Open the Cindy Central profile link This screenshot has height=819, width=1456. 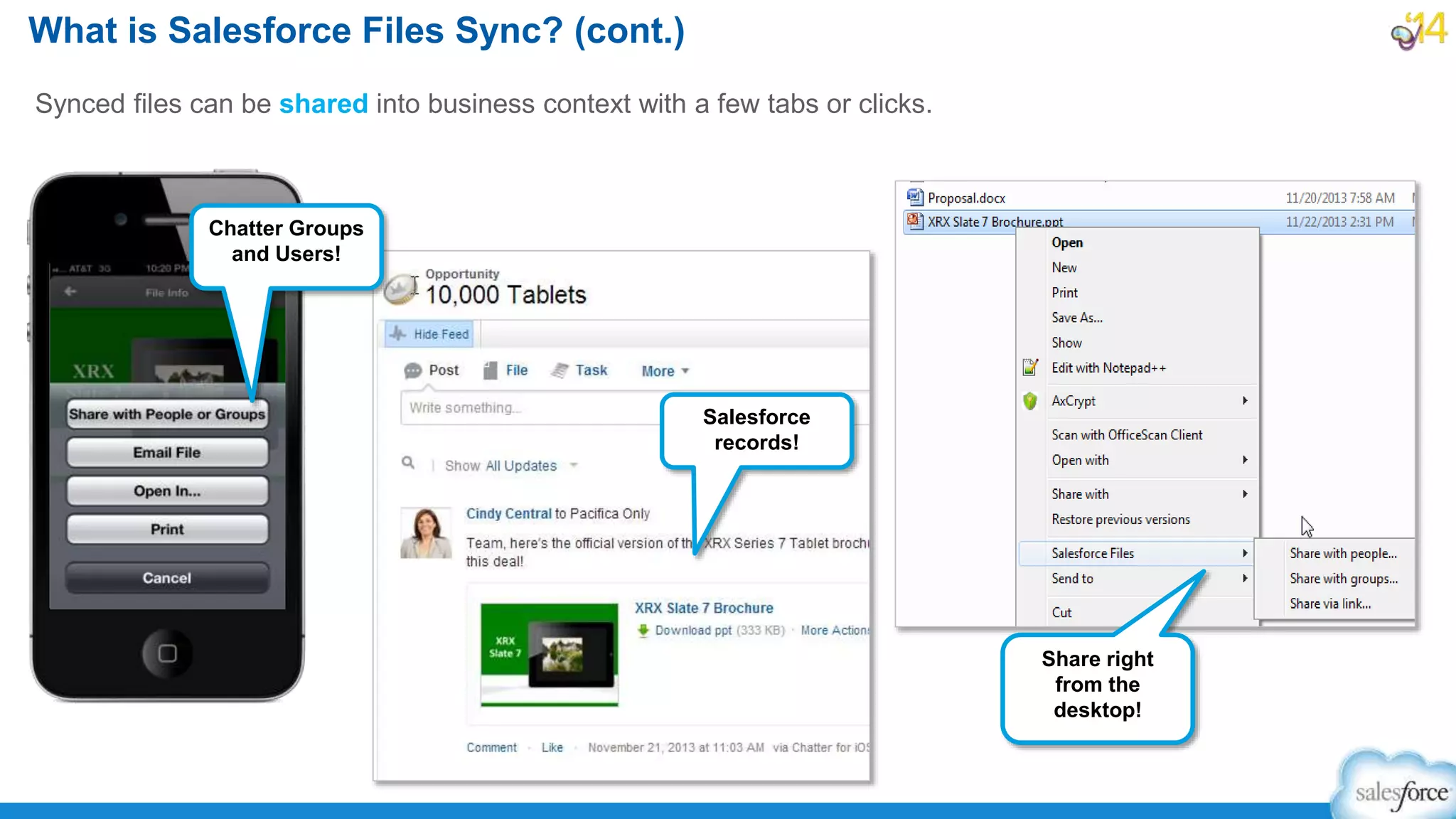(x=509, y=513)
